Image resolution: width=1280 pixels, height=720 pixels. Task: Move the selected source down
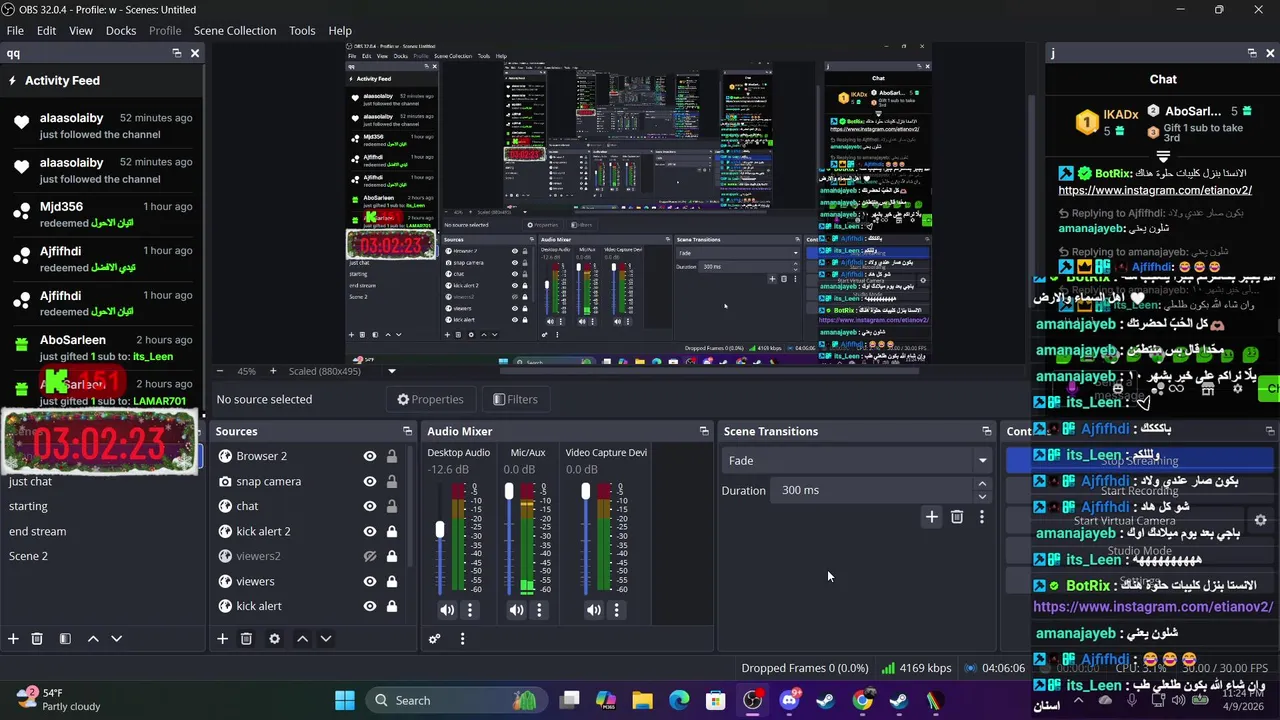click(x=325, y=639)
